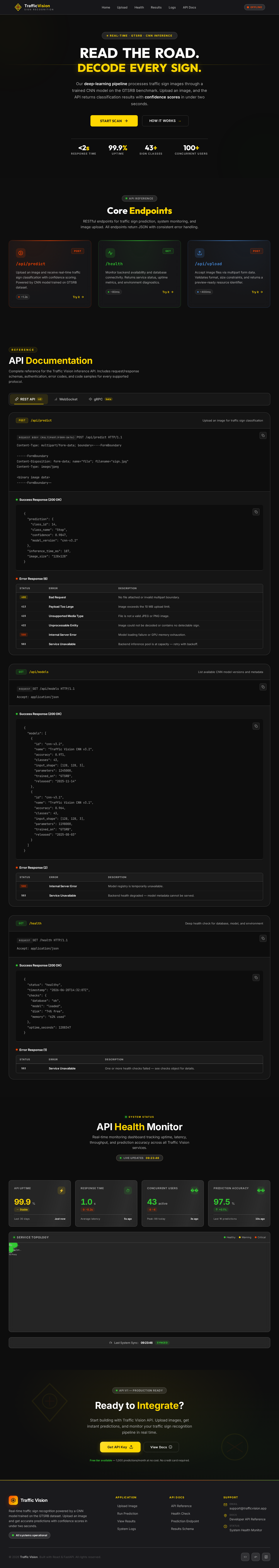Switch to the WebSocket tab

pyautogui.click(x=66, y=399)
